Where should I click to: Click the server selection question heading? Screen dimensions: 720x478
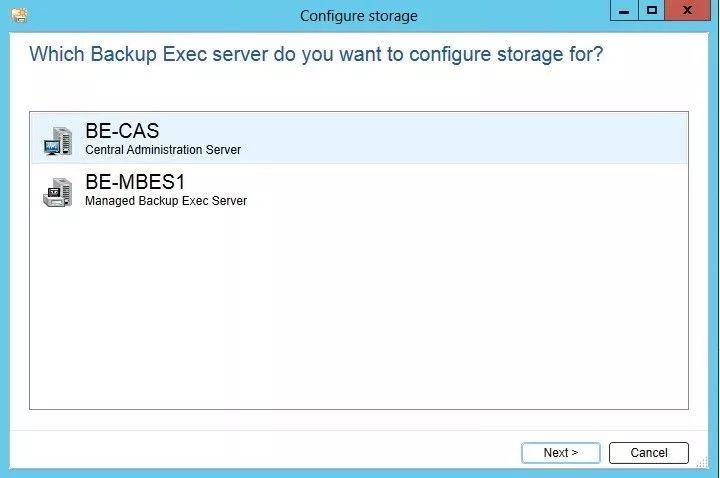coord(316,54)
